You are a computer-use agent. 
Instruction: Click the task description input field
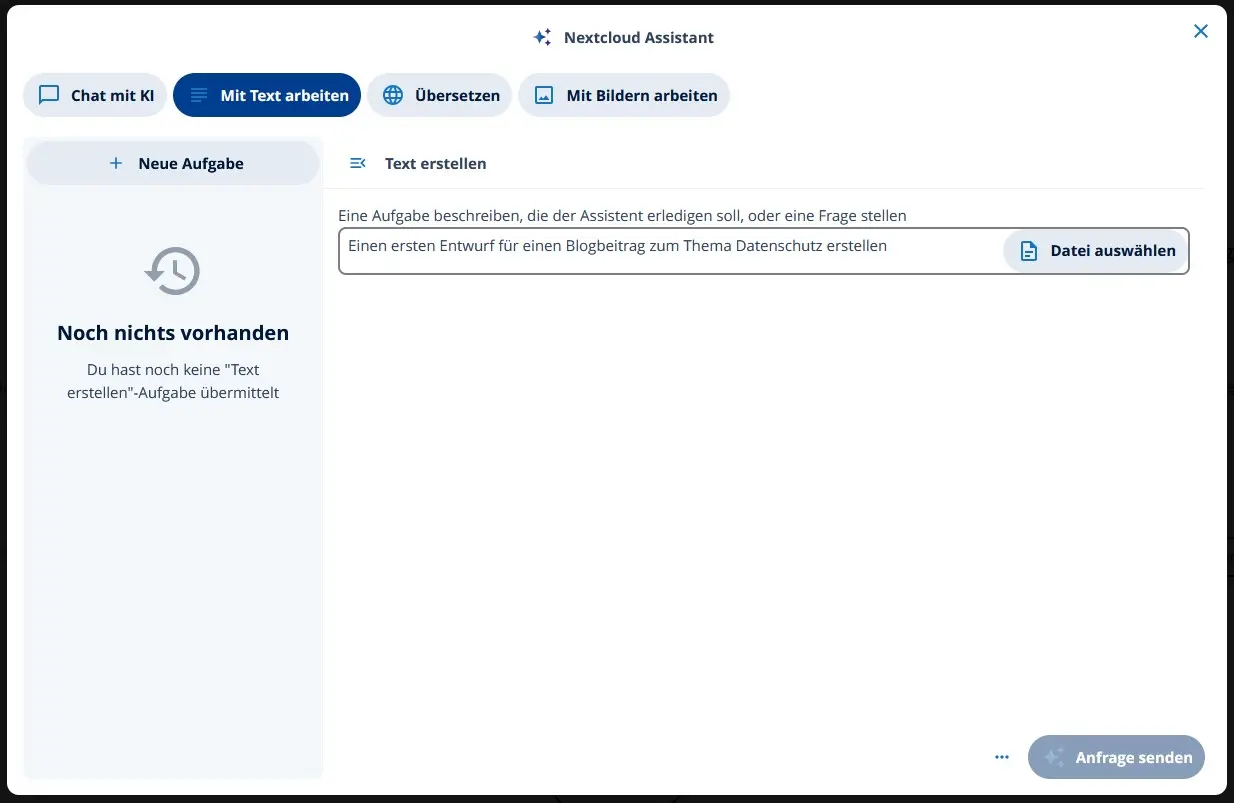coord(660,245)
